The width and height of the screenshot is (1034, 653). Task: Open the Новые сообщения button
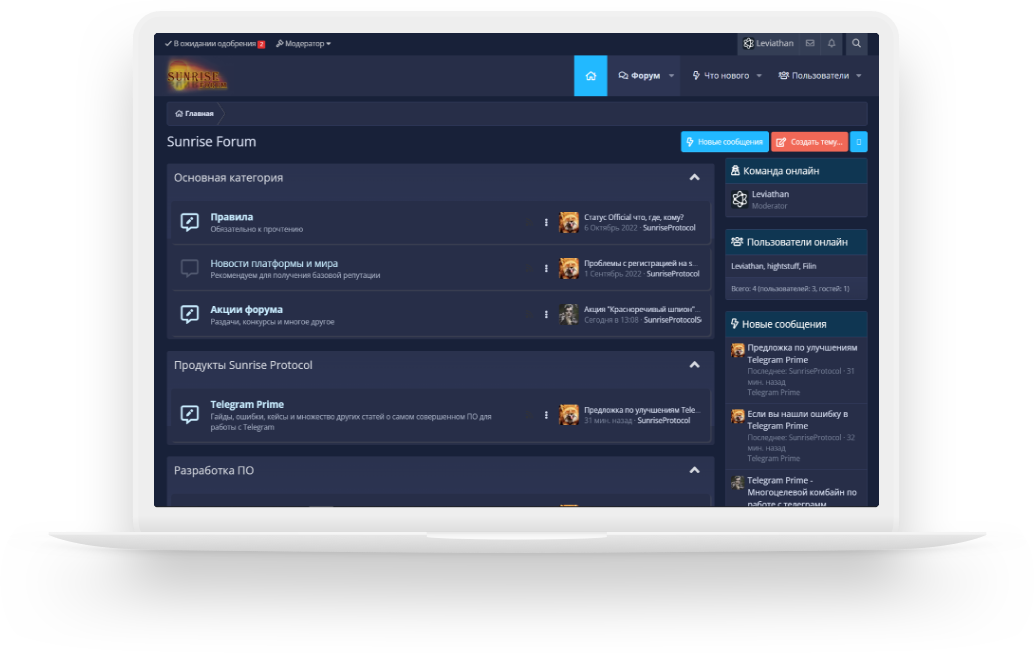click(x=724, y=141)
